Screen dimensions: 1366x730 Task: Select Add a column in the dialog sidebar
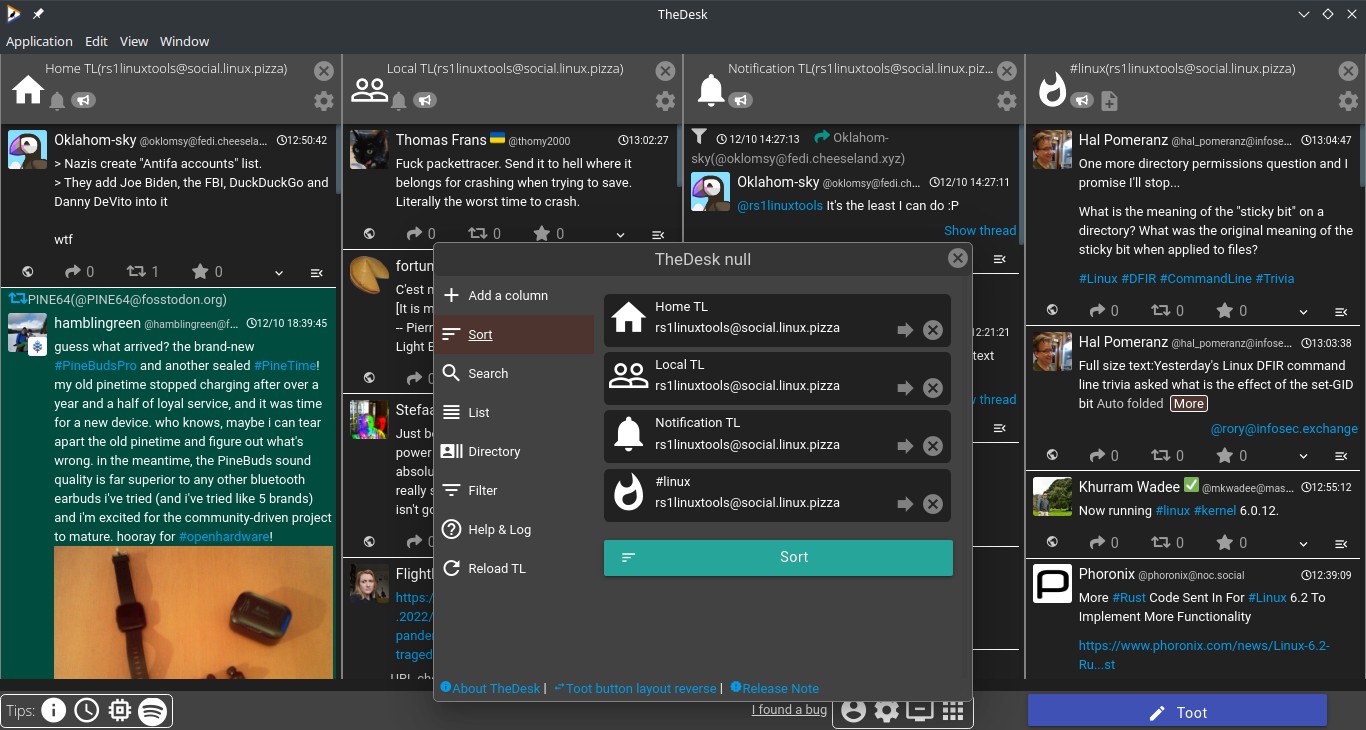[x=514, y=295]
